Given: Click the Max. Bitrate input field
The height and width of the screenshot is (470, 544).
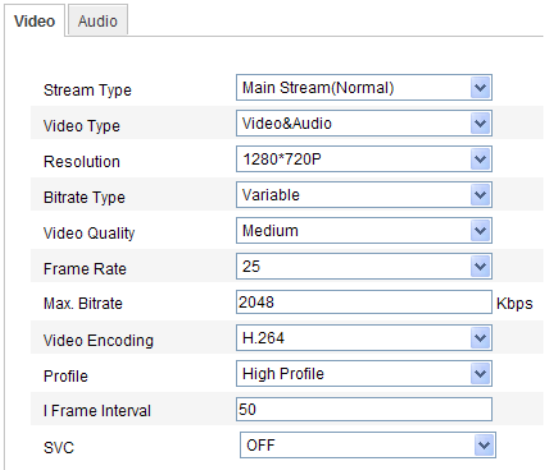Looking at the screenshot, I should (x=364, y=302).
